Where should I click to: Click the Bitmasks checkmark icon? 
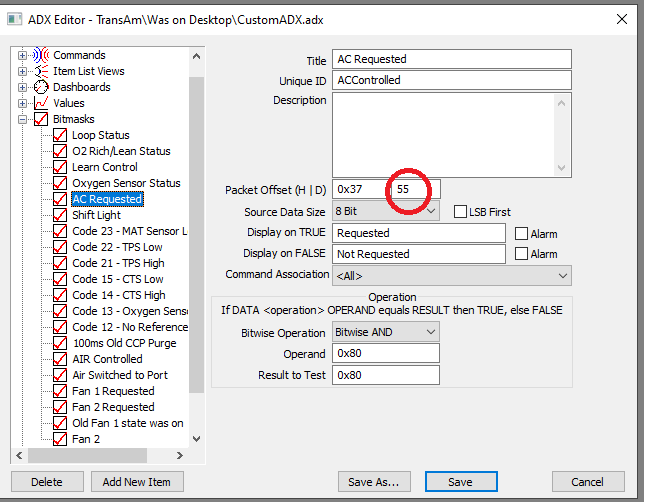[41, 119]
